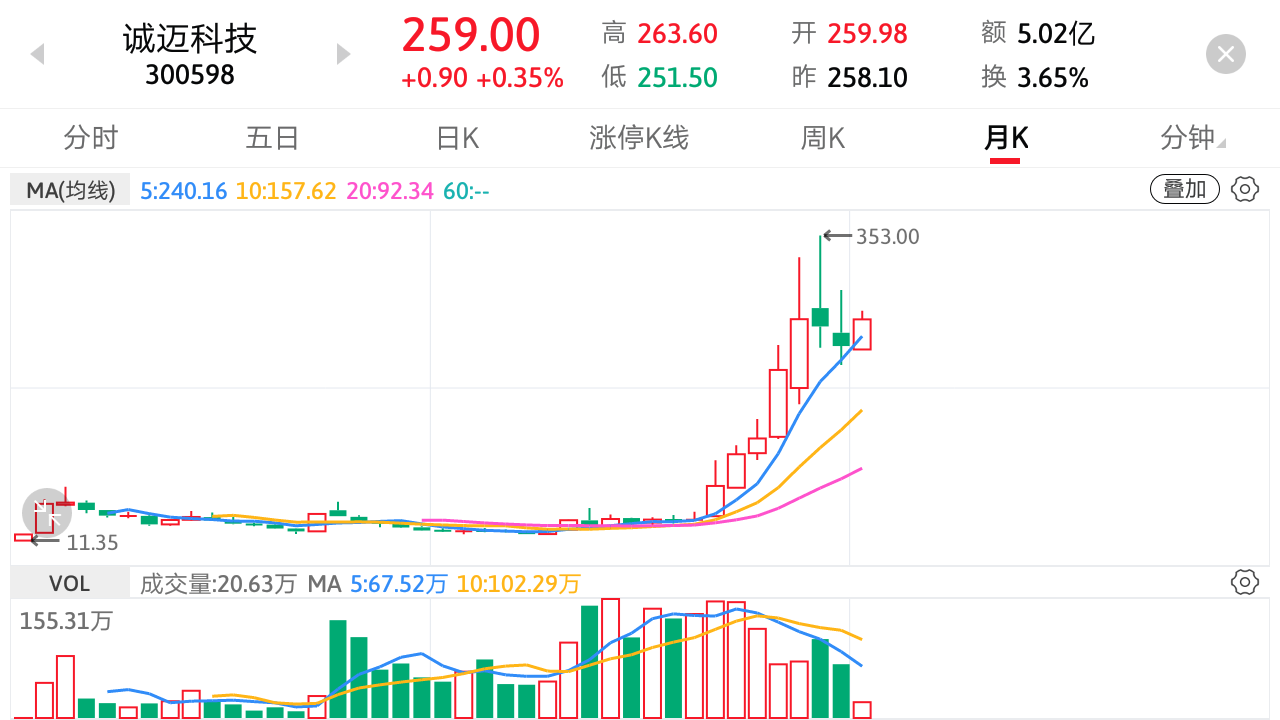Click the 353.00 peak price label
Screen dimensions: 1280x720
(x=888, y=237)
